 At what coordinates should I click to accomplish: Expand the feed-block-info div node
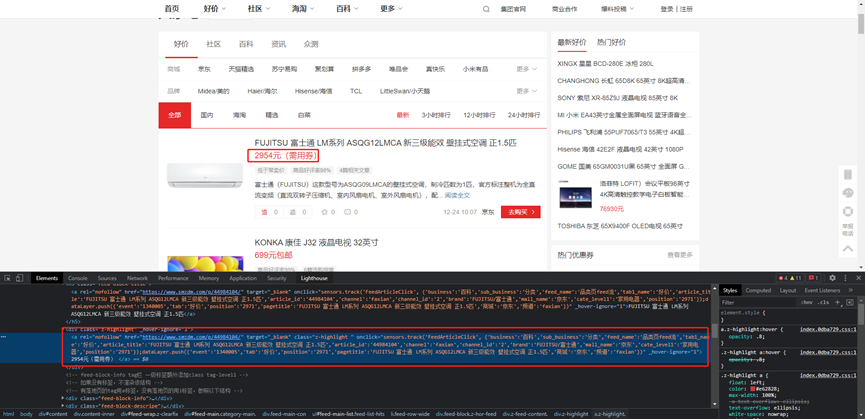(64, 398)
